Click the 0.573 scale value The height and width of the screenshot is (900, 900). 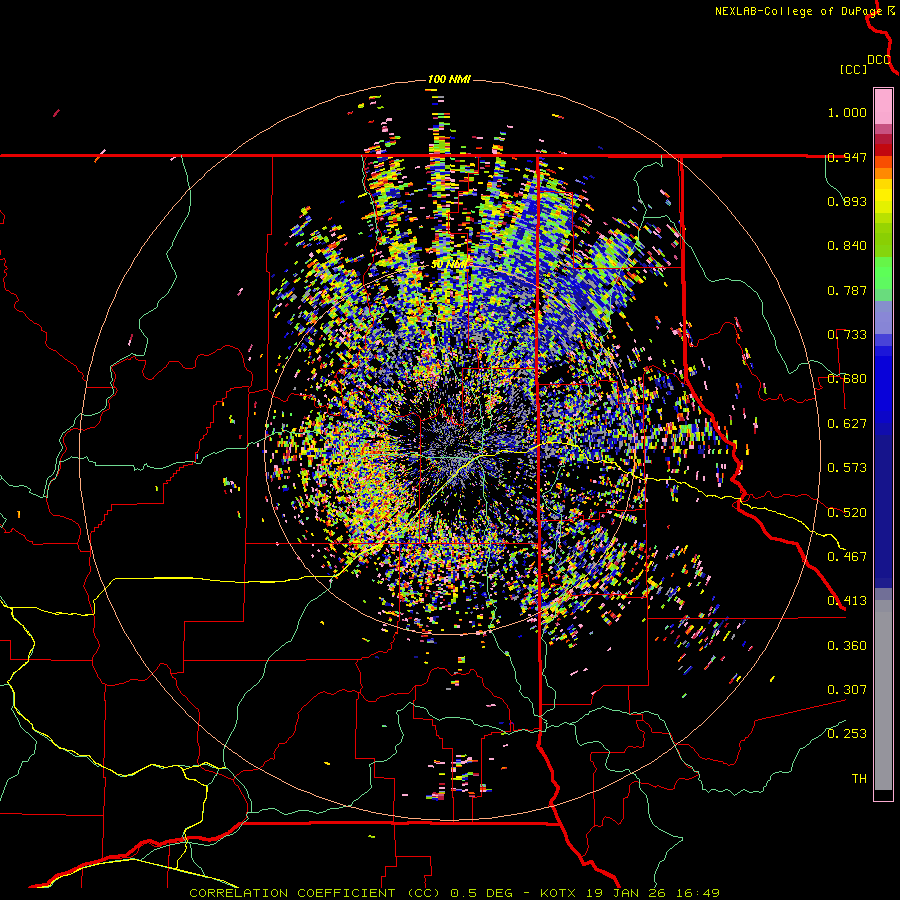pos(847,468)
